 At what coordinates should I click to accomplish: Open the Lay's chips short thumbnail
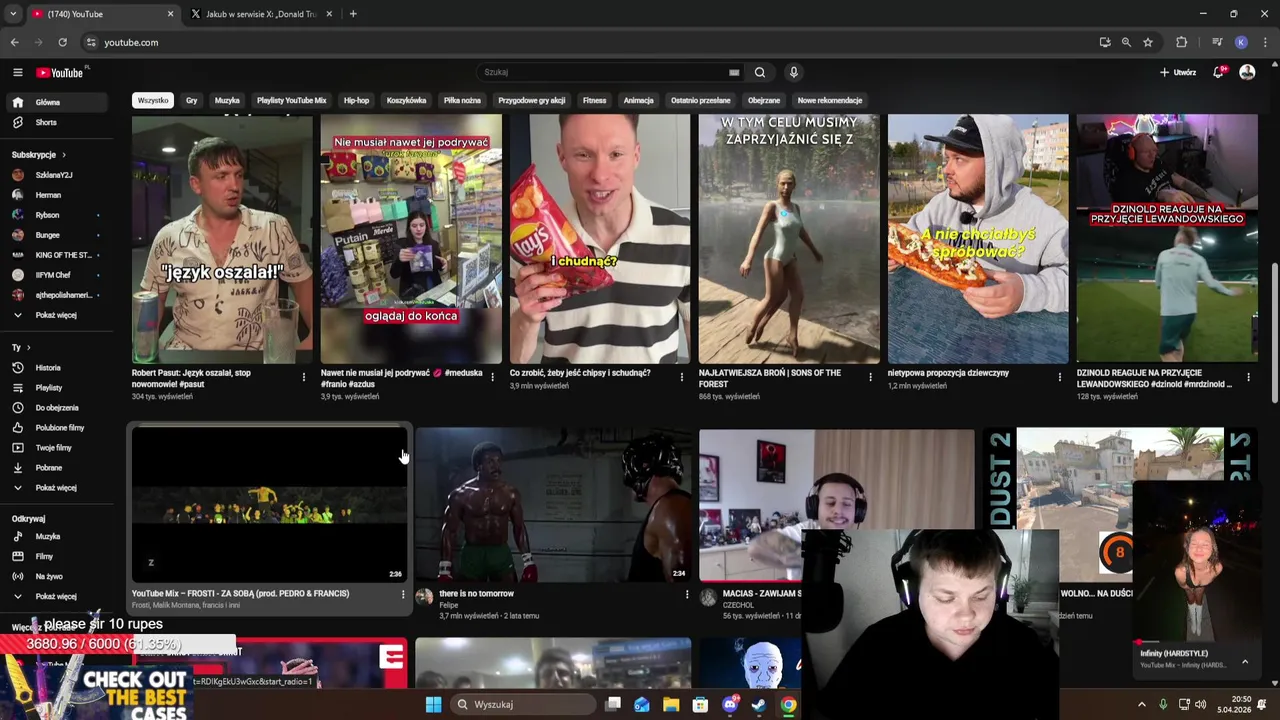click(600, 238)
